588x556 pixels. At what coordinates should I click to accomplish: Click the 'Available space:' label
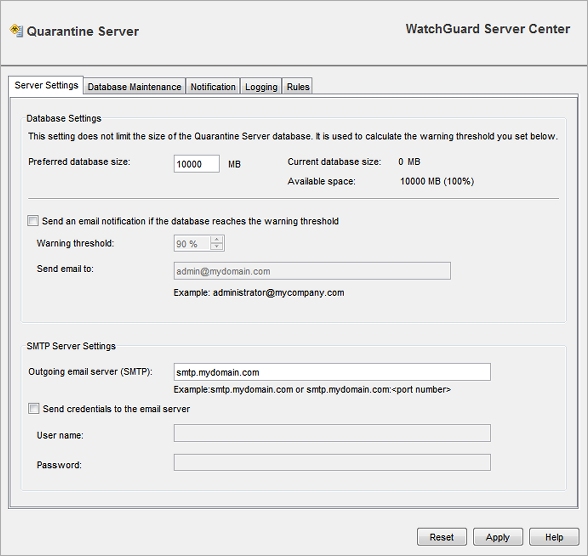pos(321,181)
